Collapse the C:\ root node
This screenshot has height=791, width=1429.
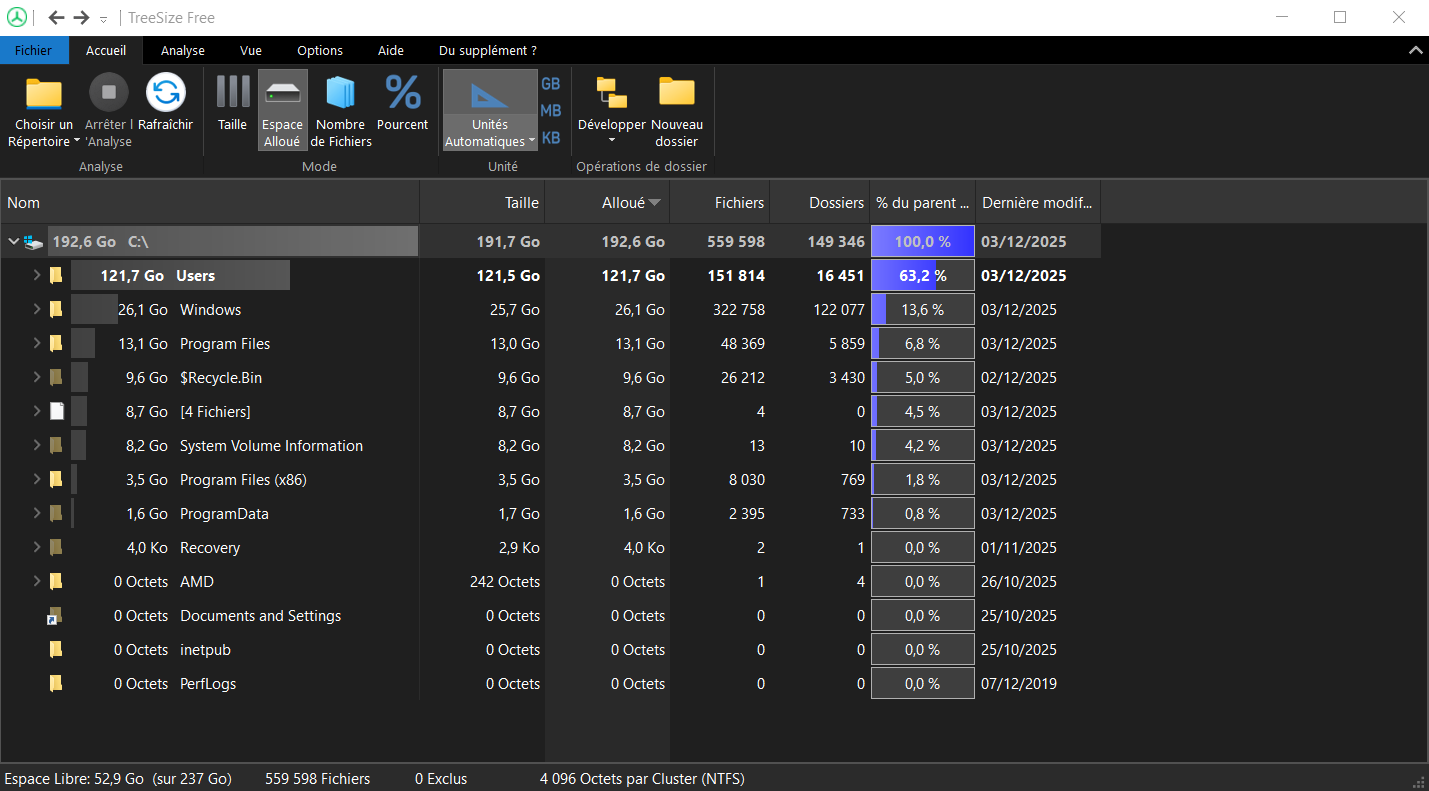point(14,242)
